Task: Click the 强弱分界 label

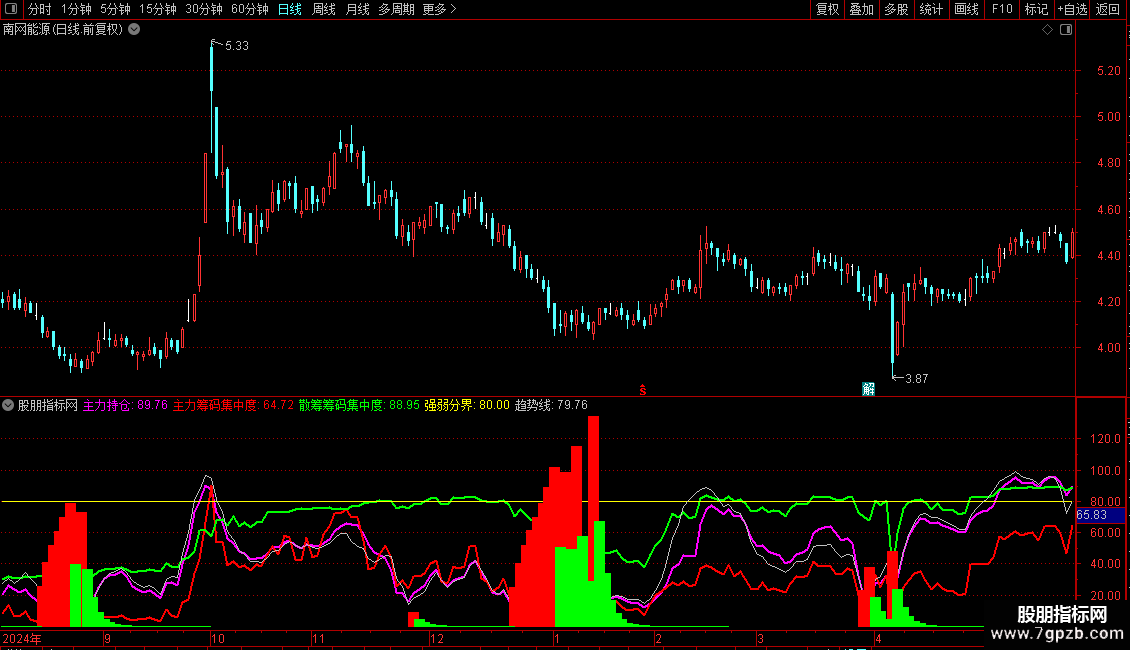Action: pyautogui.click(x=467, y=405)
